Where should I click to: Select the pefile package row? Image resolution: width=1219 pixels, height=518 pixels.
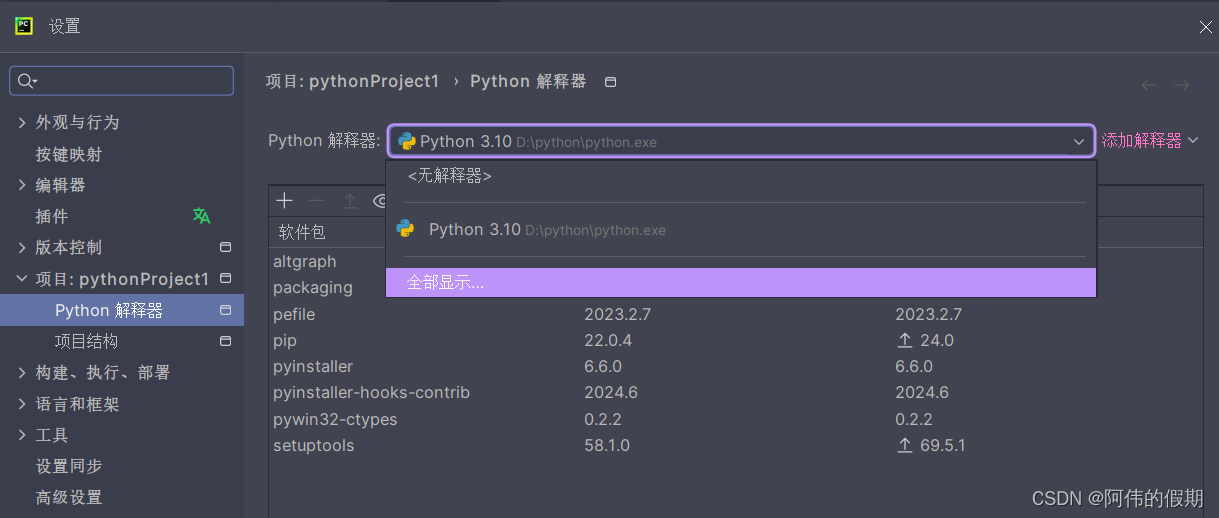[735, 314]
